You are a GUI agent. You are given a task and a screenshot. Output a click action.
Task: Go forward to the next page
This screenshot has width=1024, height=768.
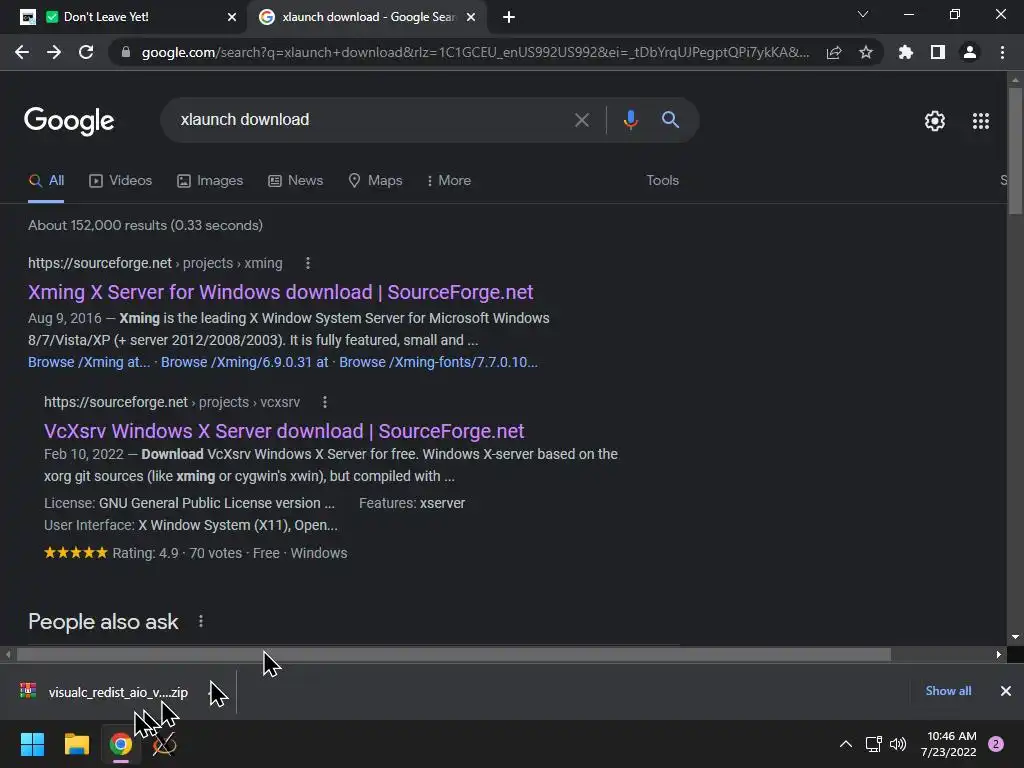click(x=54, y=52)
